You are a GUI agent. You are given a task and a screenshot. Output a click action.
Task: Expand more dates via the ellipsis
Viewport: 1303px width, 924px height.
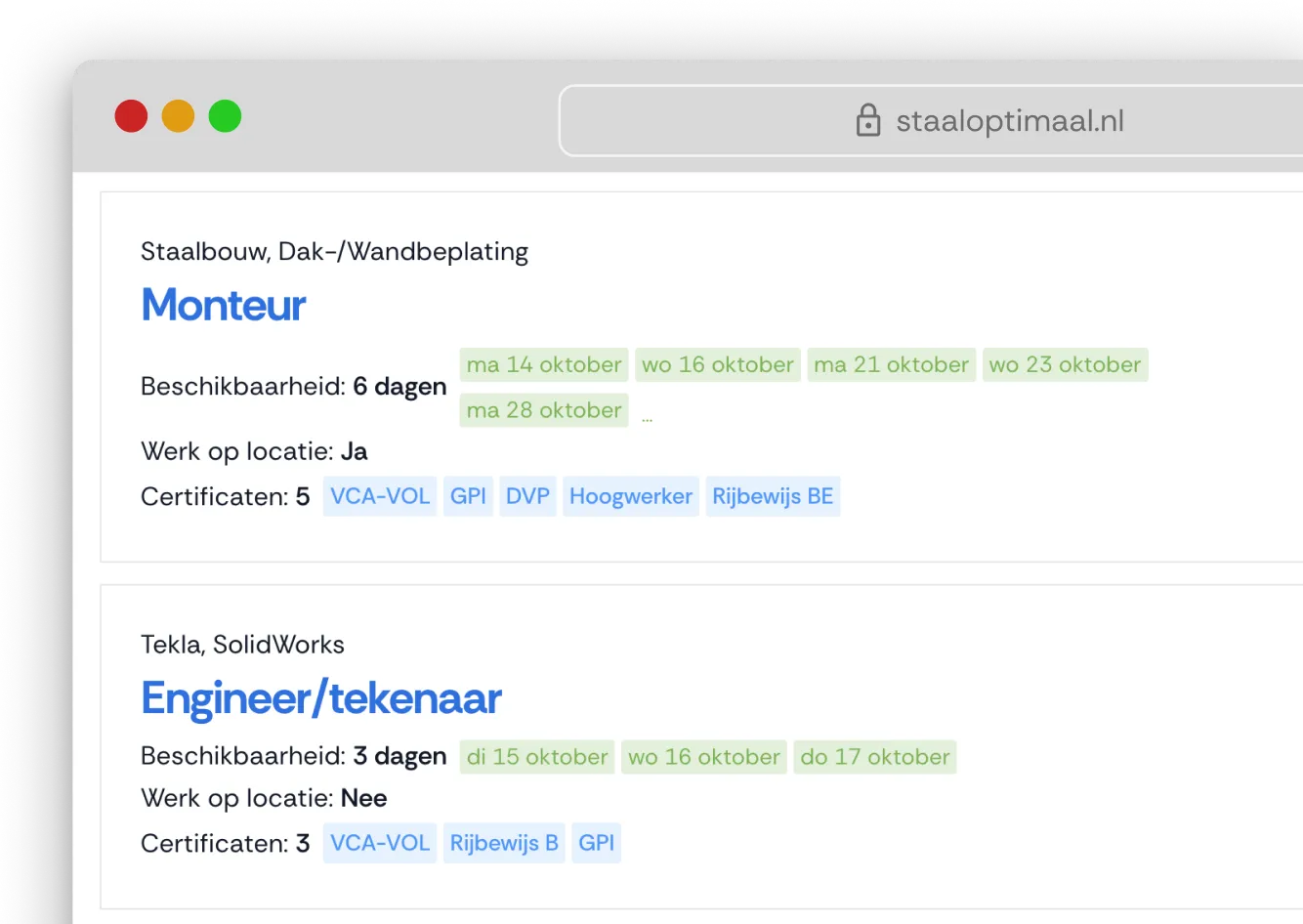[x=647, y=417]
